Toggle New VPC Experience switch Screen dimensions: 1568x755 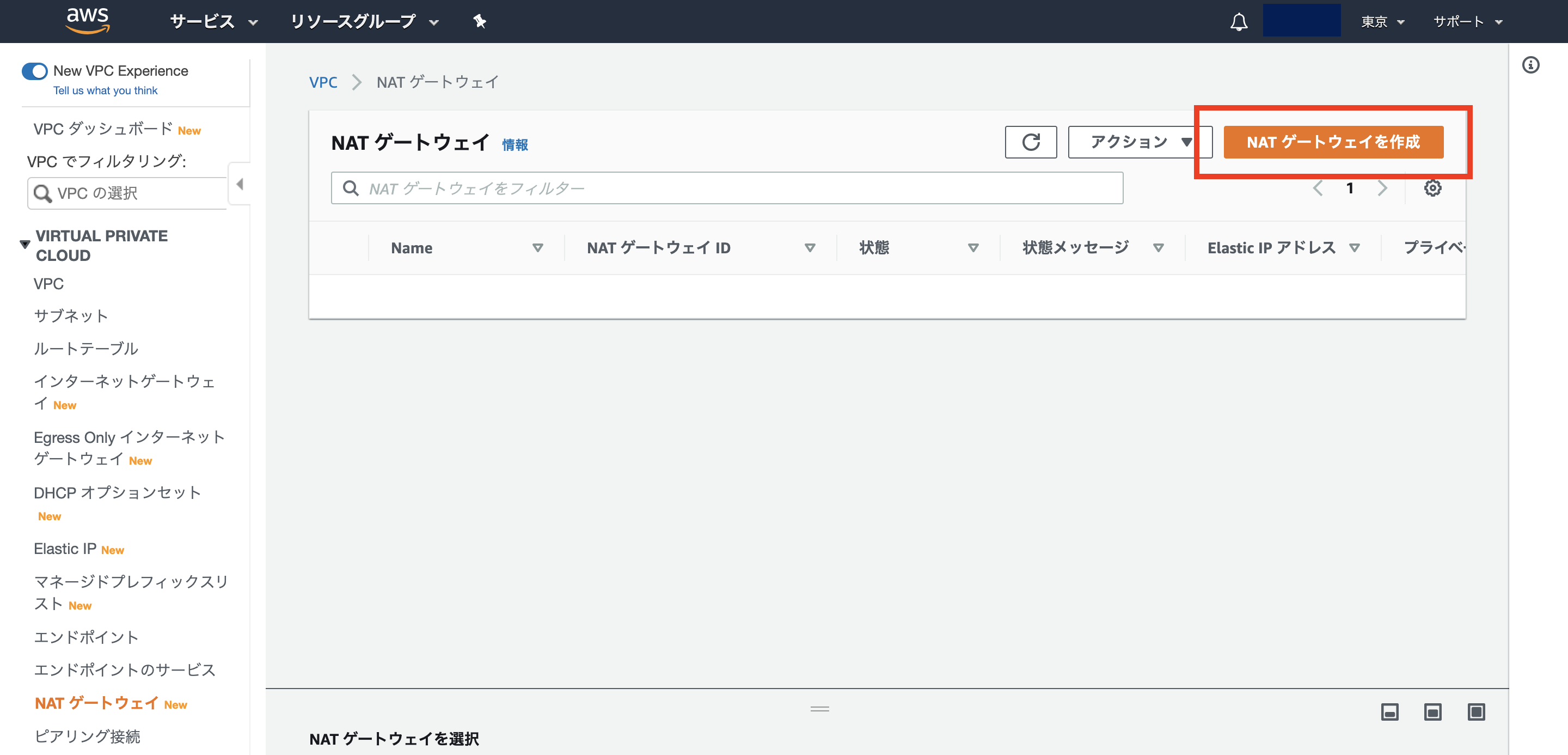pyautogui.click(x=35, y=71)
